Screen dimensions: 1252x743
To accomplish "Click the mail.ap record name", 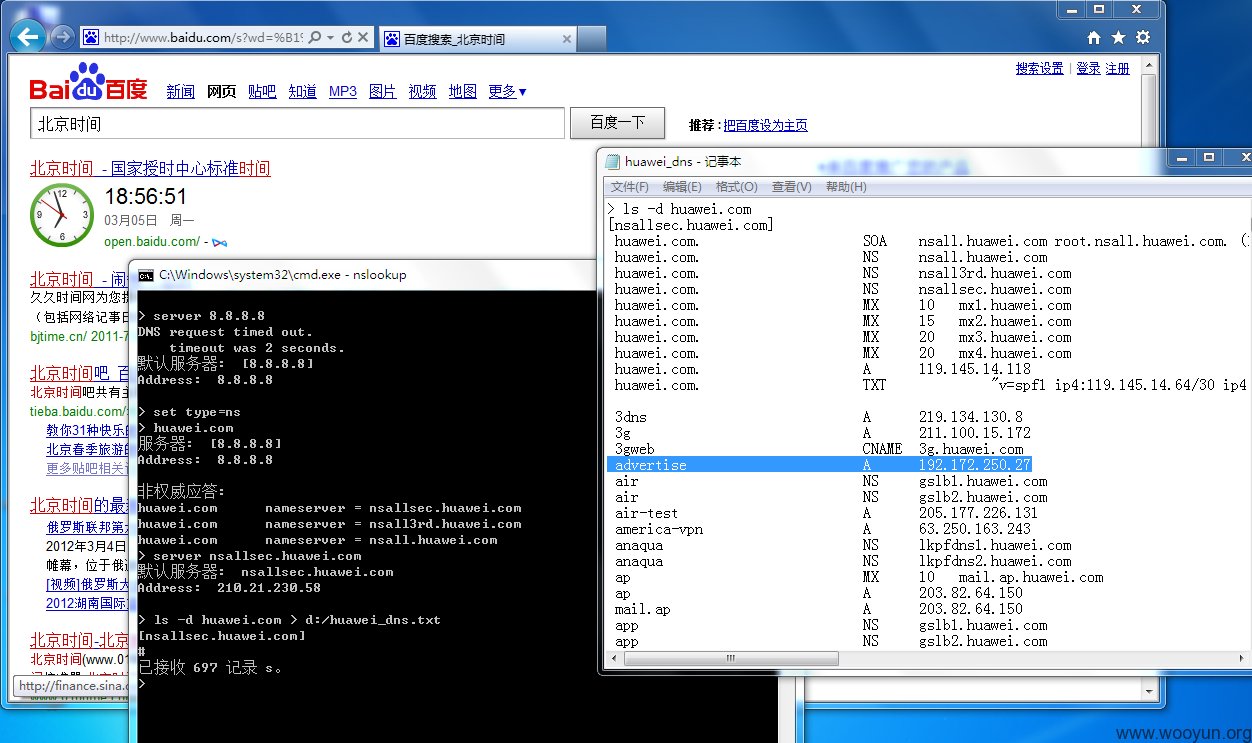I will [643, 609].
